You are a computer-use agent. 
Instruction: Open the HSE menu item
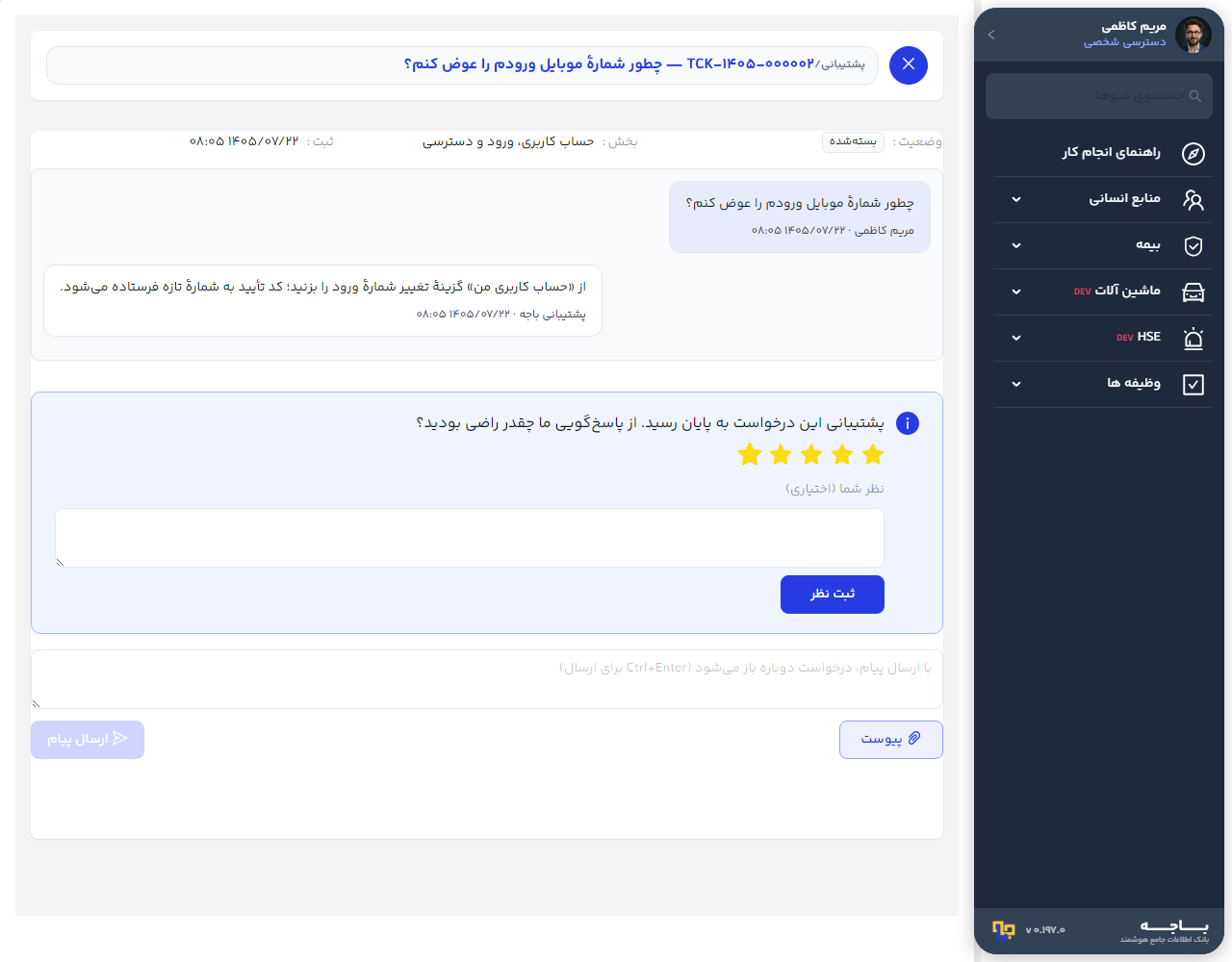point(1103,339)
